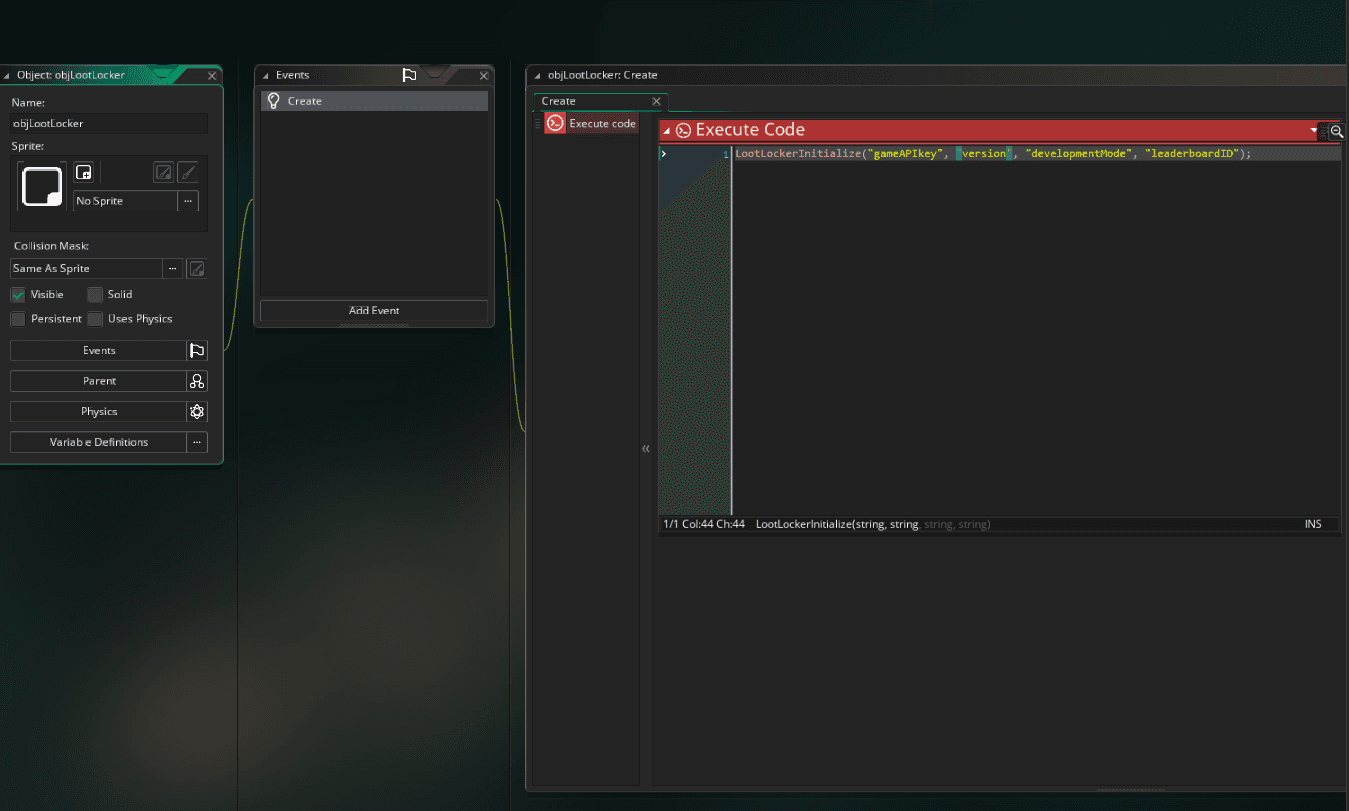The height and width of the screenshot is (811, 1349).
Task: Click the edit image paintbrush icon
Action: point(187,172)
